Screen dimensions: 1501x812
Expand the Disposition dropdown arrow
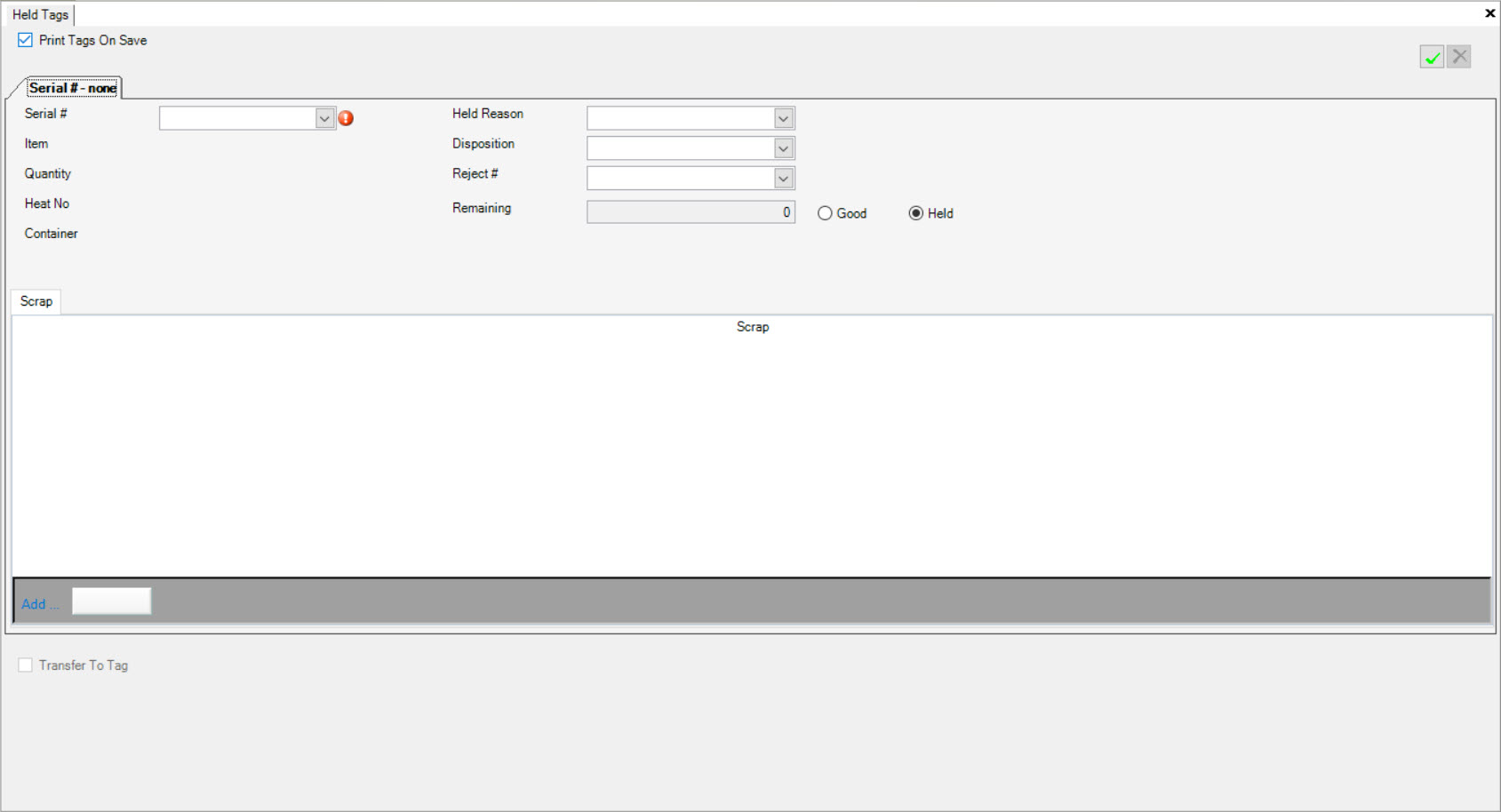pos(783,148)
